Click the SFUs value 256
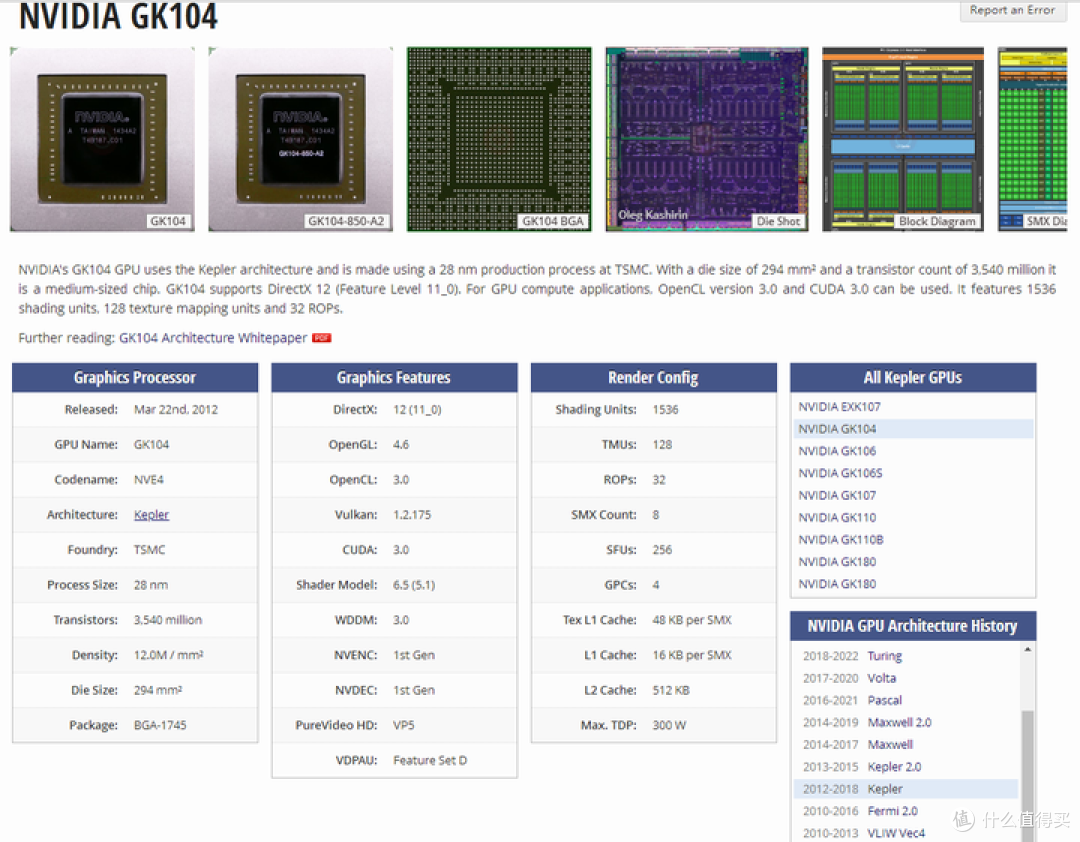The width and height of the screenshot is (1080, 842). click(662, 550)
